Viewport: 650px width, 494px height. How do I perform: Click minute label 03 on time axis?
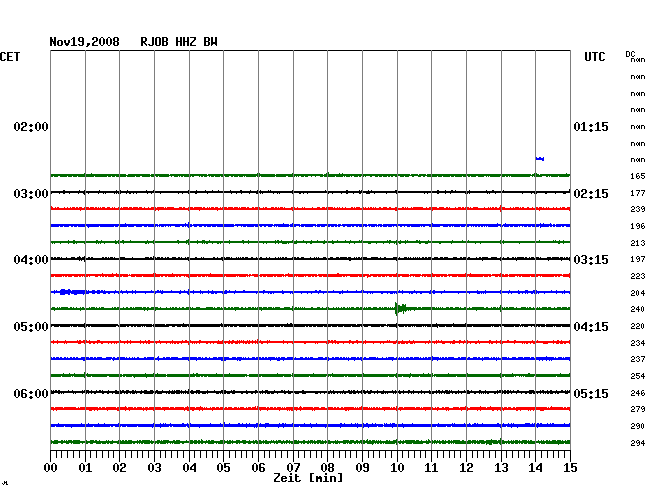click(154, 468)
